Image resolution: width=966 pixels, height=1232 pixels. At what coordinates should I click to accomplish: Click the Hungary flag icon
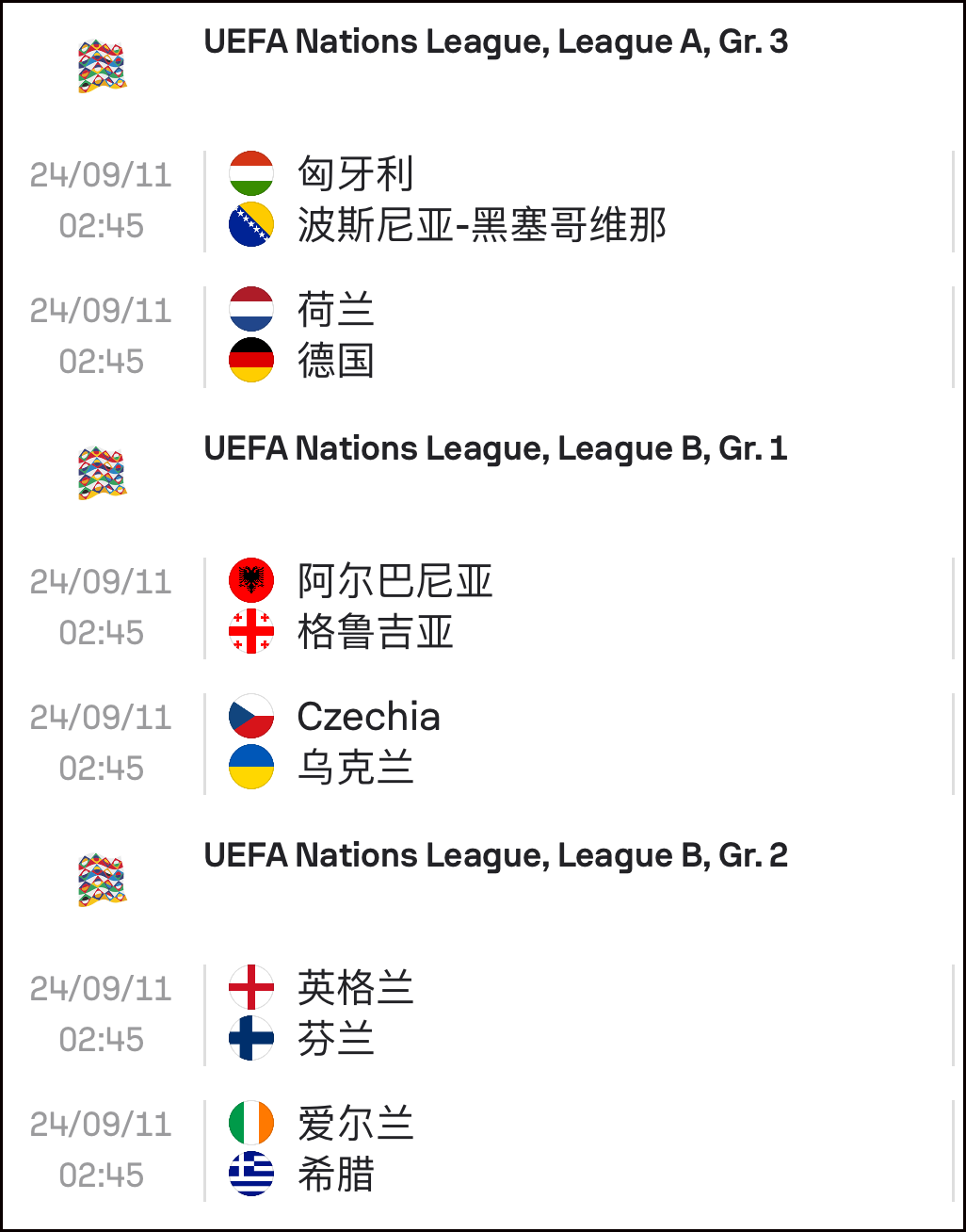point(251,173)
